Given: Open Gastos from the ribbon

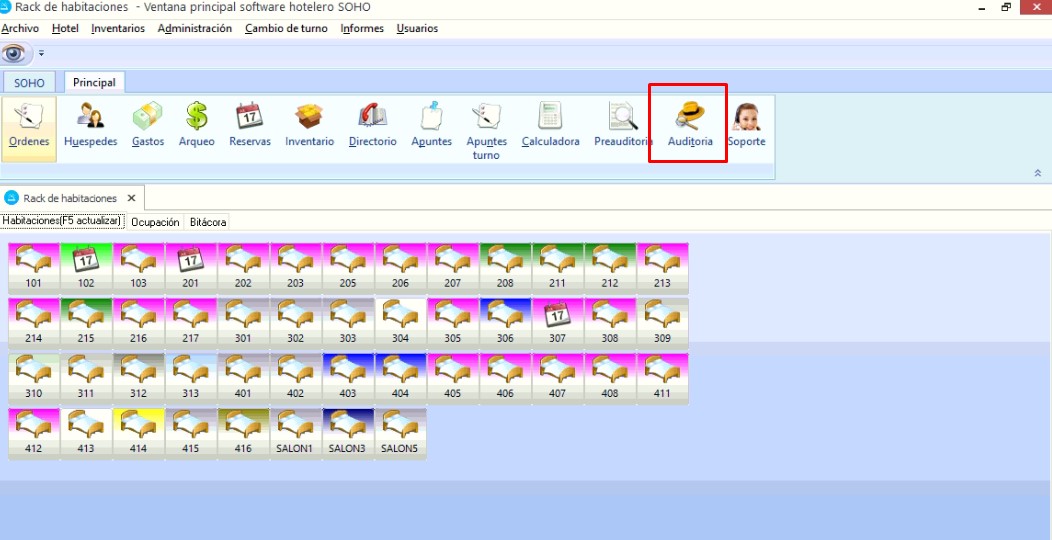Looking at the screenshot, I should coord(147,126).
